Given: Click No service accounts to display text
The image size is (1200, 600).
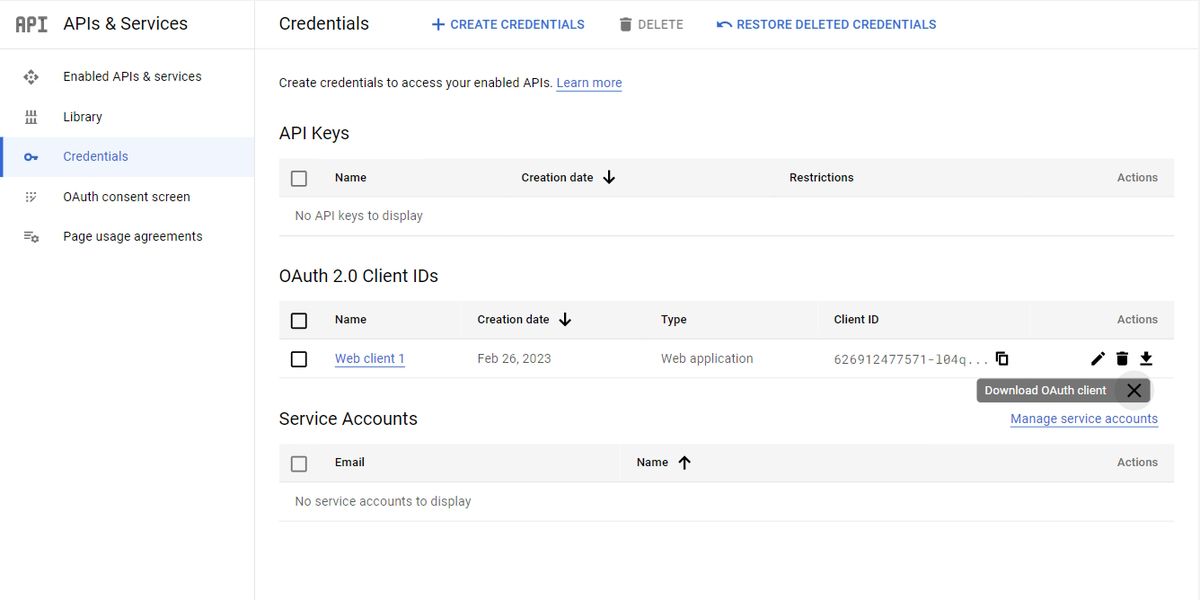Looking at the screenshot, I should click(383, 502).
